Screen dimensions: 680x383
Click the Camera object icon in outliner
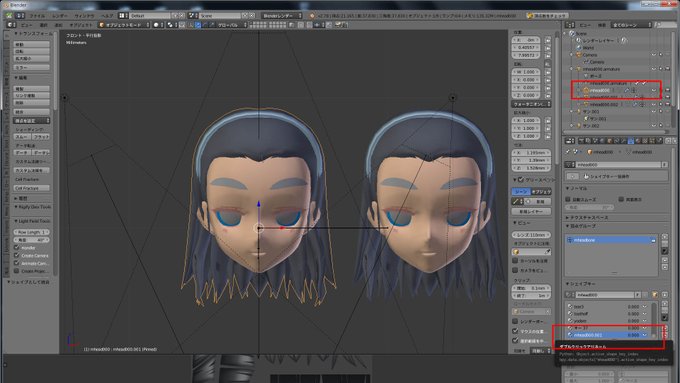click(x=579, y=55)
